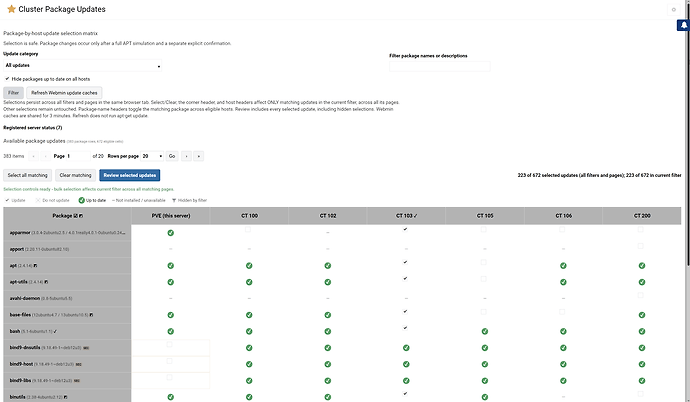Check avahi-daemon update box for CT 200
690x402 pixels.
click(641, 295)
